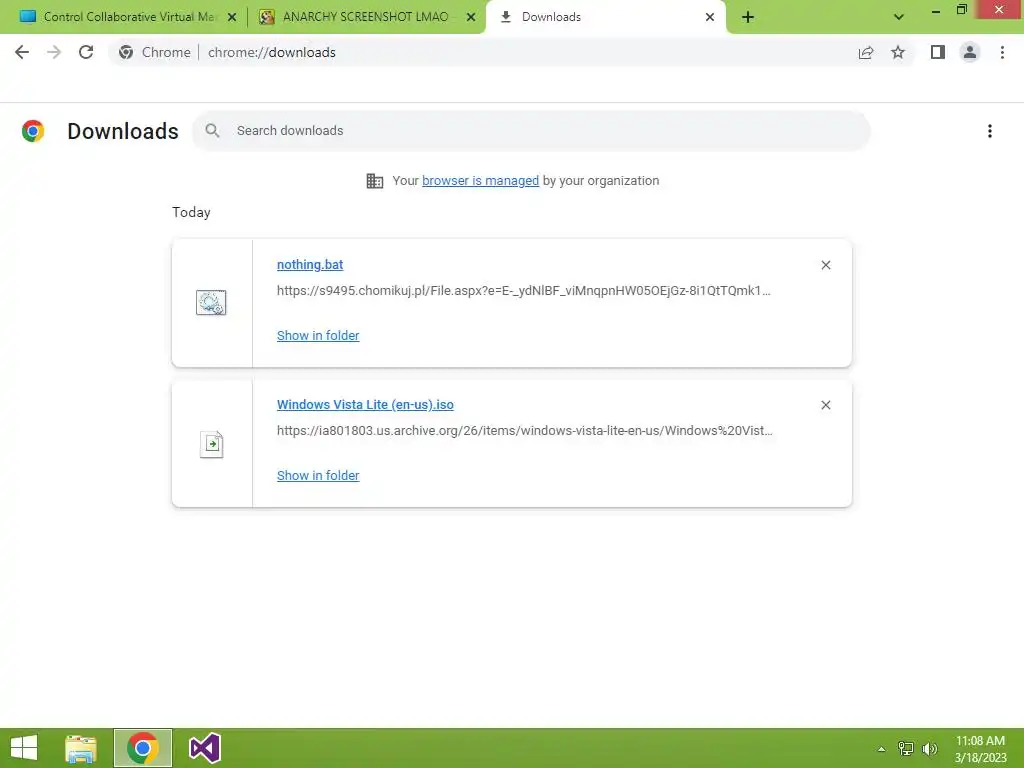Launch Visual Studio from taskbar
1024x768 pixels.
coord(204,748)
